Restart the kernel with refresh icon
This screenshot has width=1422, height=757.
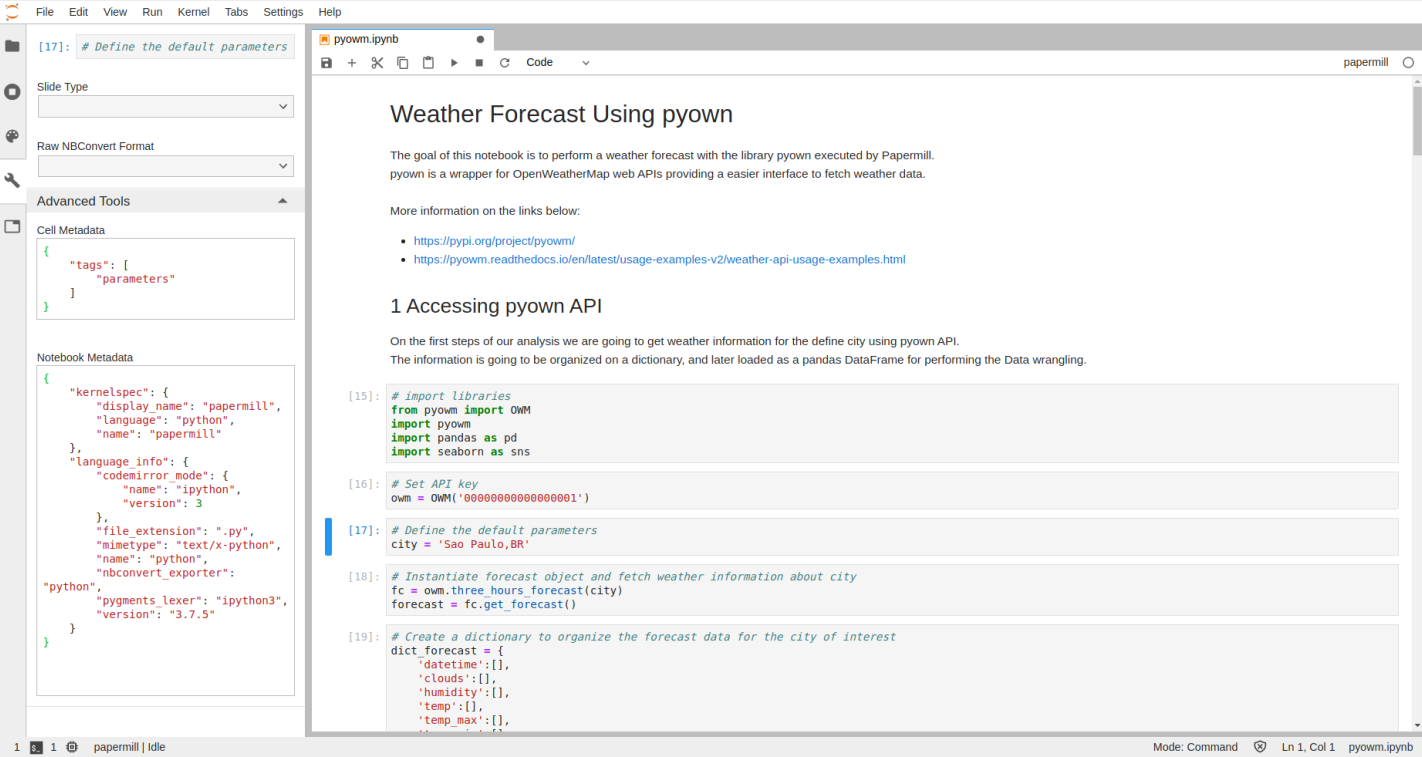[505, 62]
